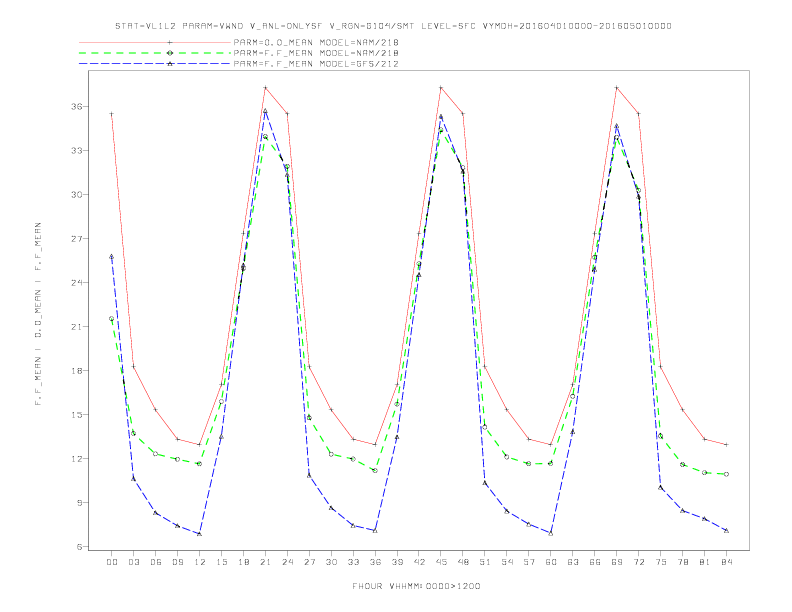Click the green dashed line legend sample
Image resolution: width=792 pixels, height=612 pixels.
(x=155, y=53)
